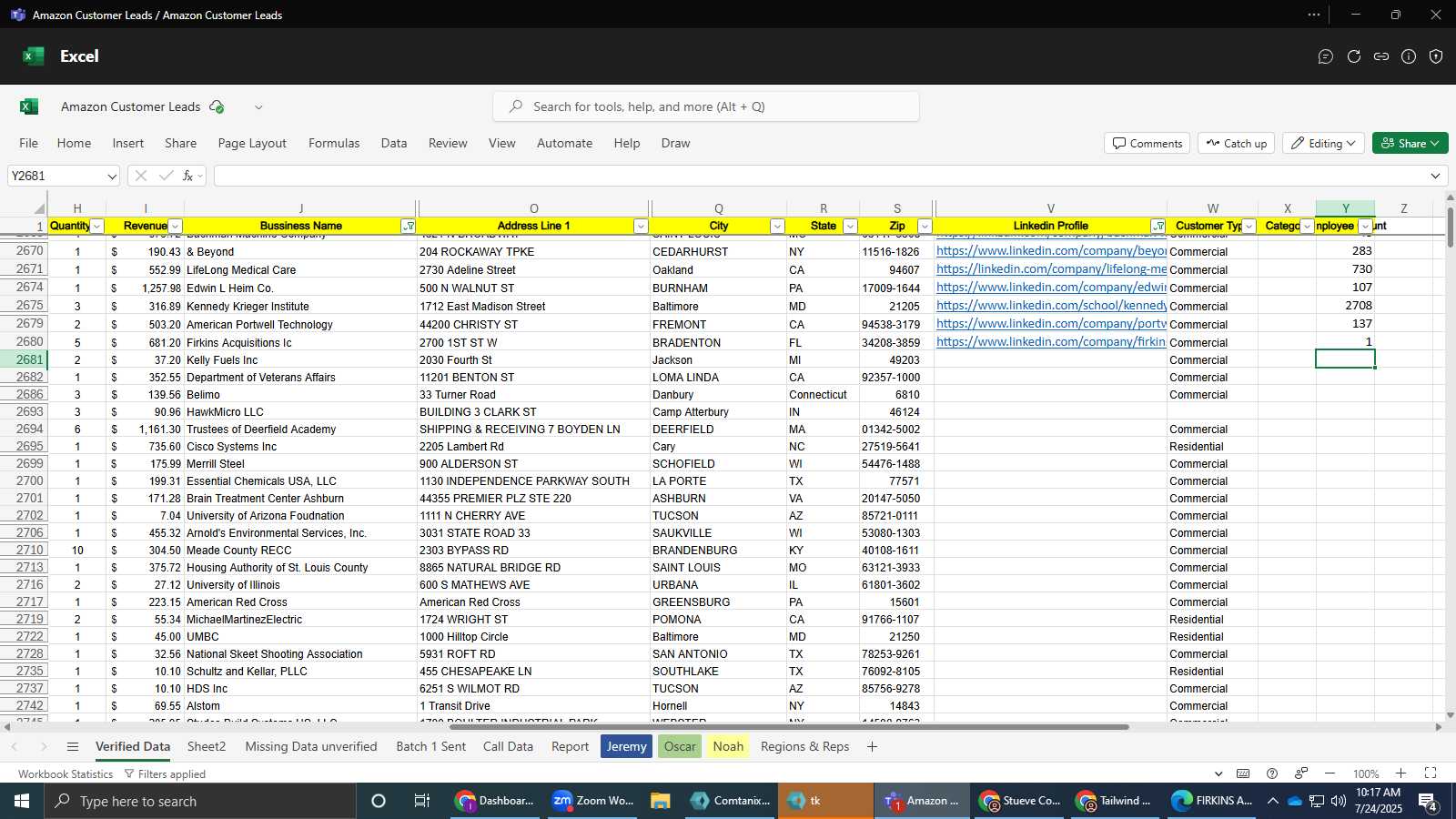This screenshot has height=819, width=1456.
Task: Click the shield security icon in header
Action: tap(1436, 56)
